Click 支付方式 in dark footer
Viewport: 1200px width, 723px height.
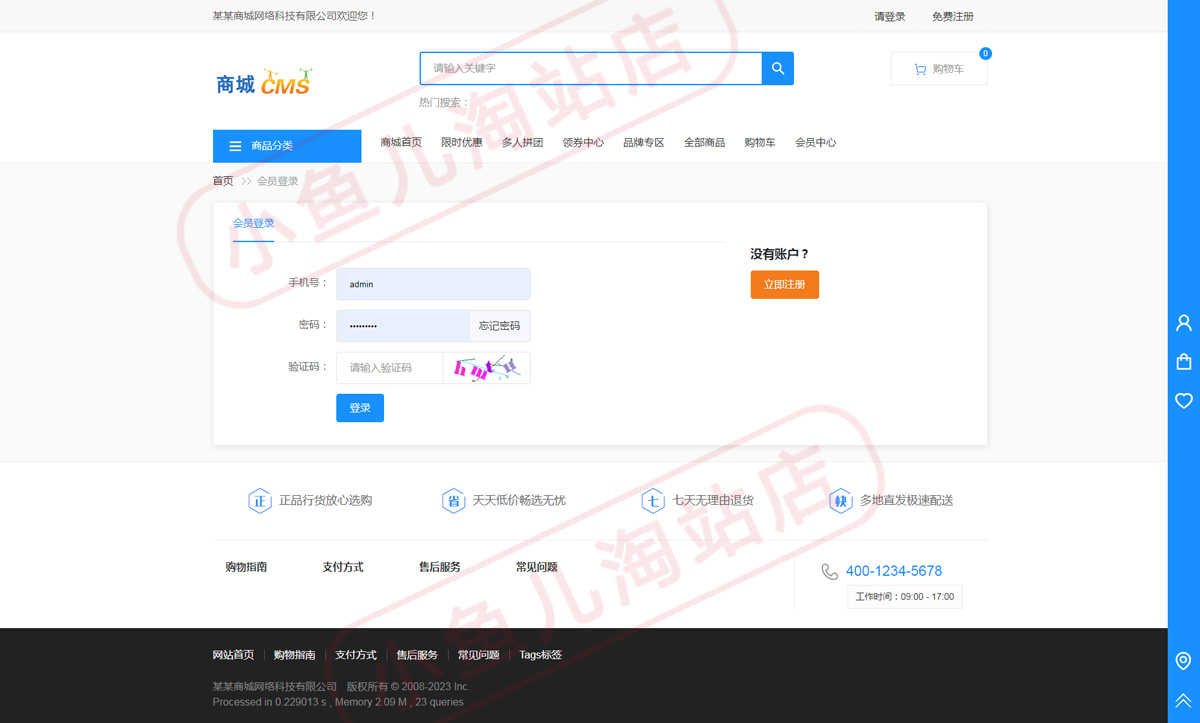pos(356,655)
